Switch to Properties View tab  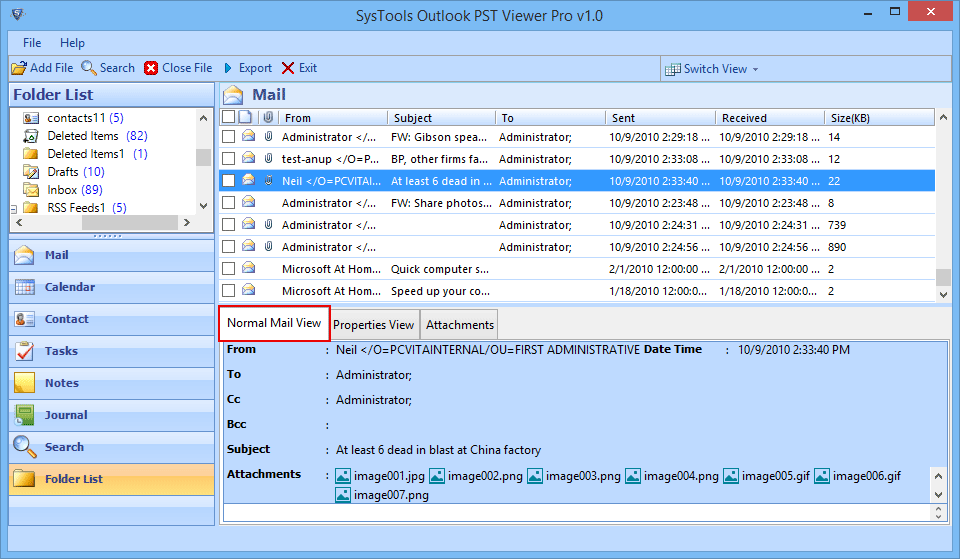[373, 325]
